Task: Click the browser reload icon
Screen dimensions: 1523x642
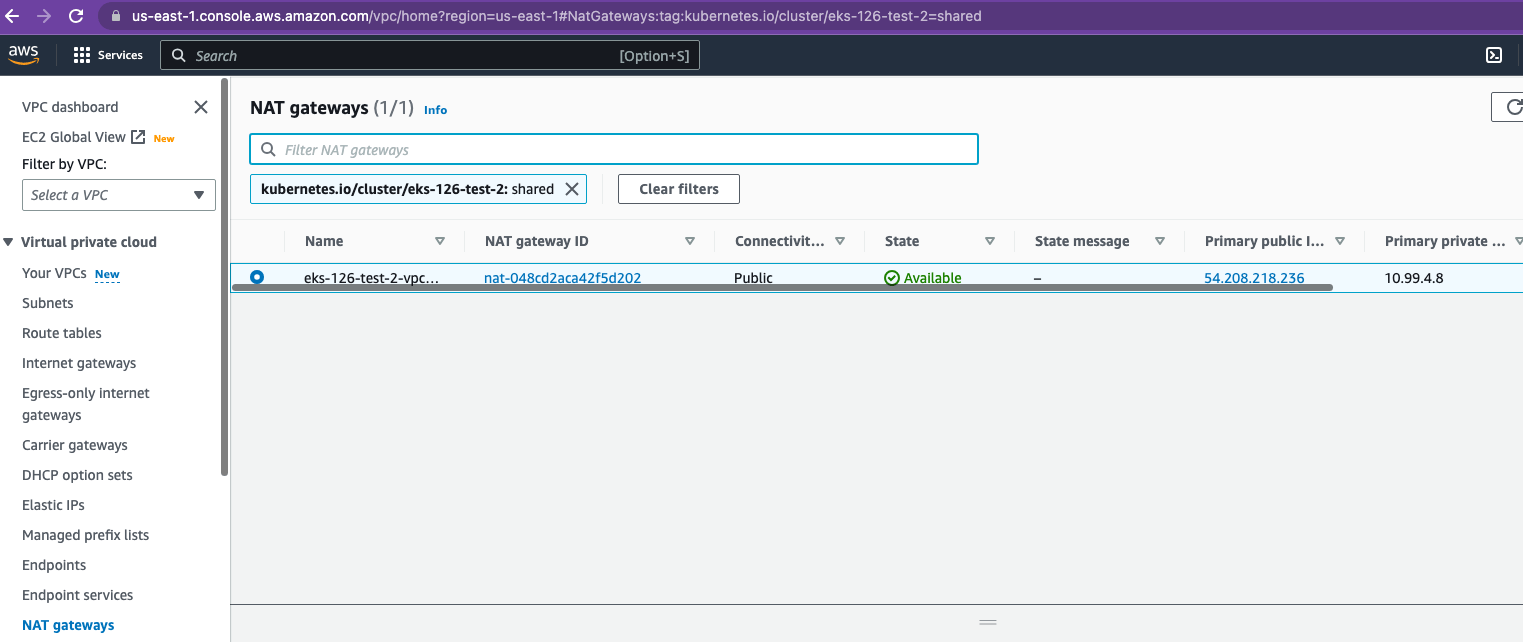Action: (76, 16)
